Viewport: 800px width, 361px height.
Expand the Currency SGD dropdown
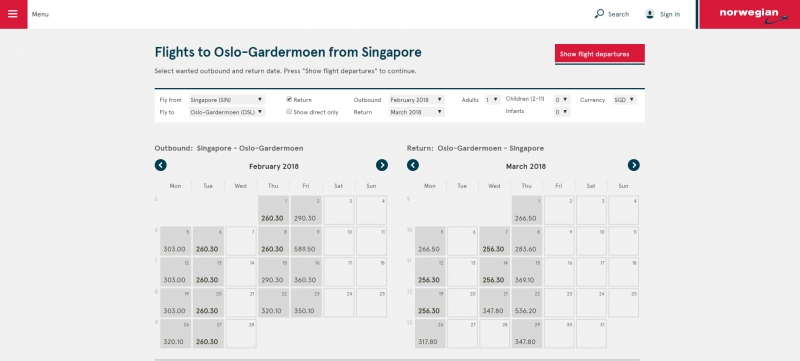624,100
